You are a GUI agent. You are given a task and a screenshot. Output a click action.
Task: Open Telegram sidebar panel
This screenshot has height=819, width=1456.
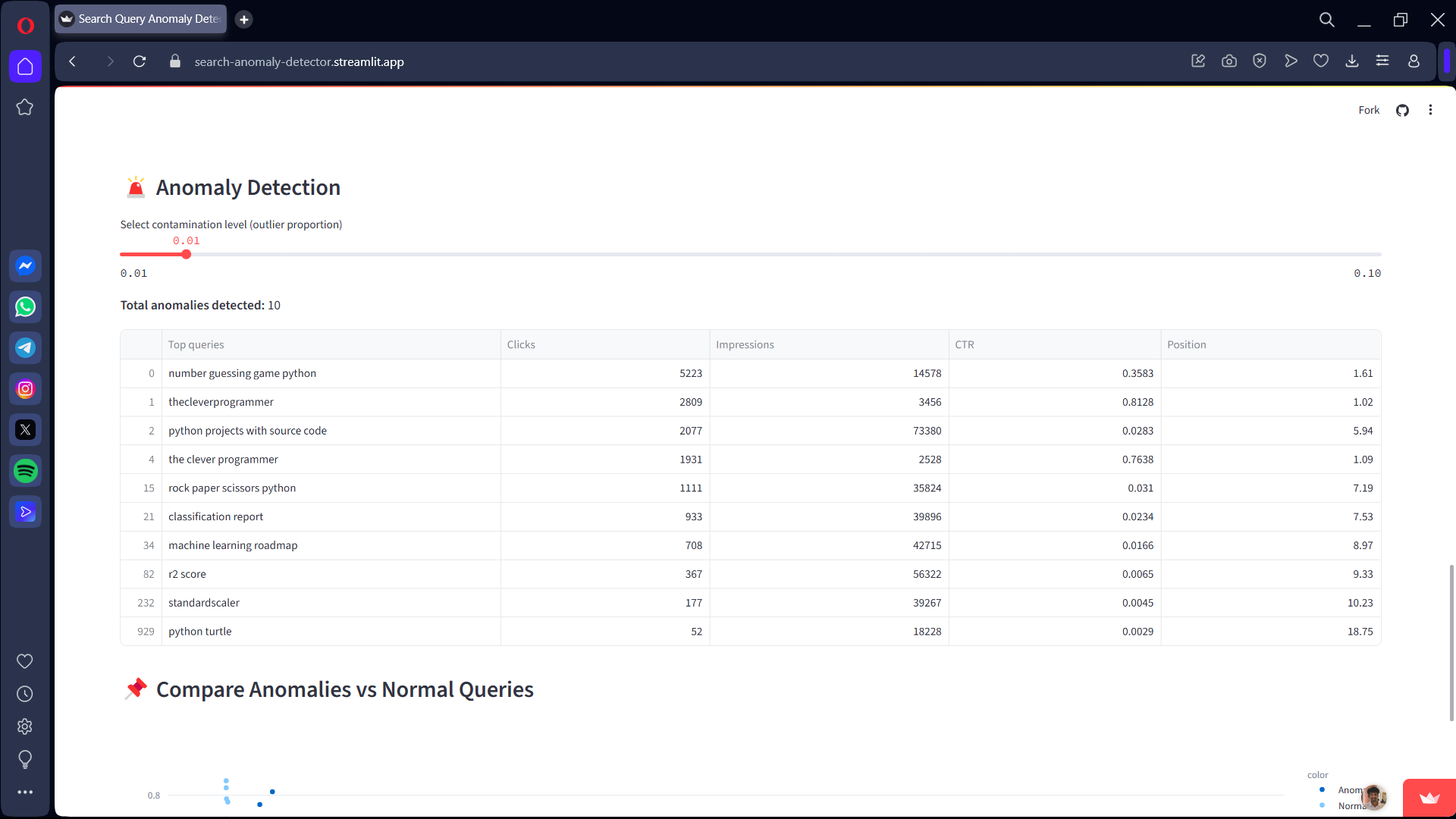[25, 348]
